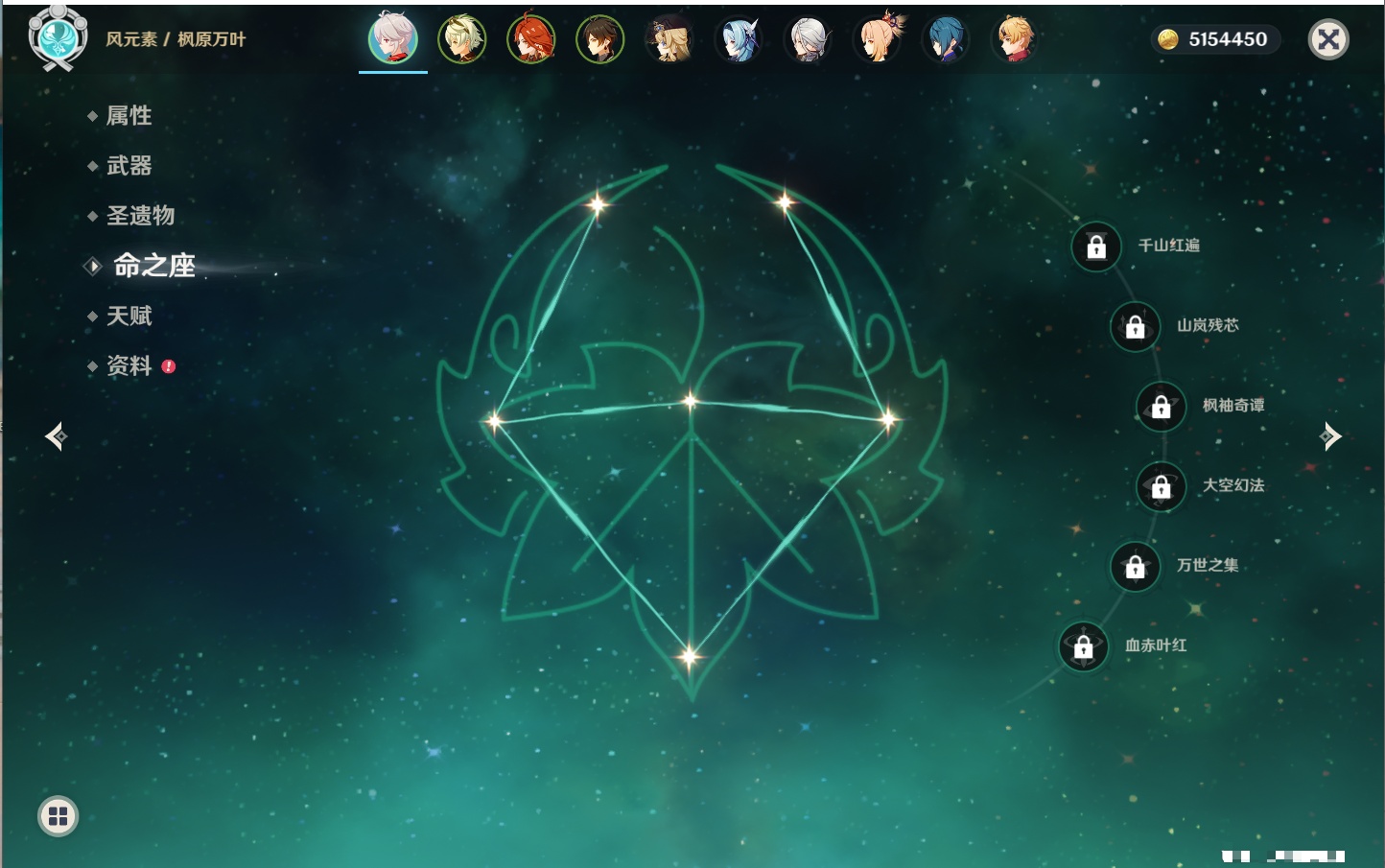1385x868 pixels.
Task: Open the grid menu button at bottom-left
Action: click(x=58, y=816)
